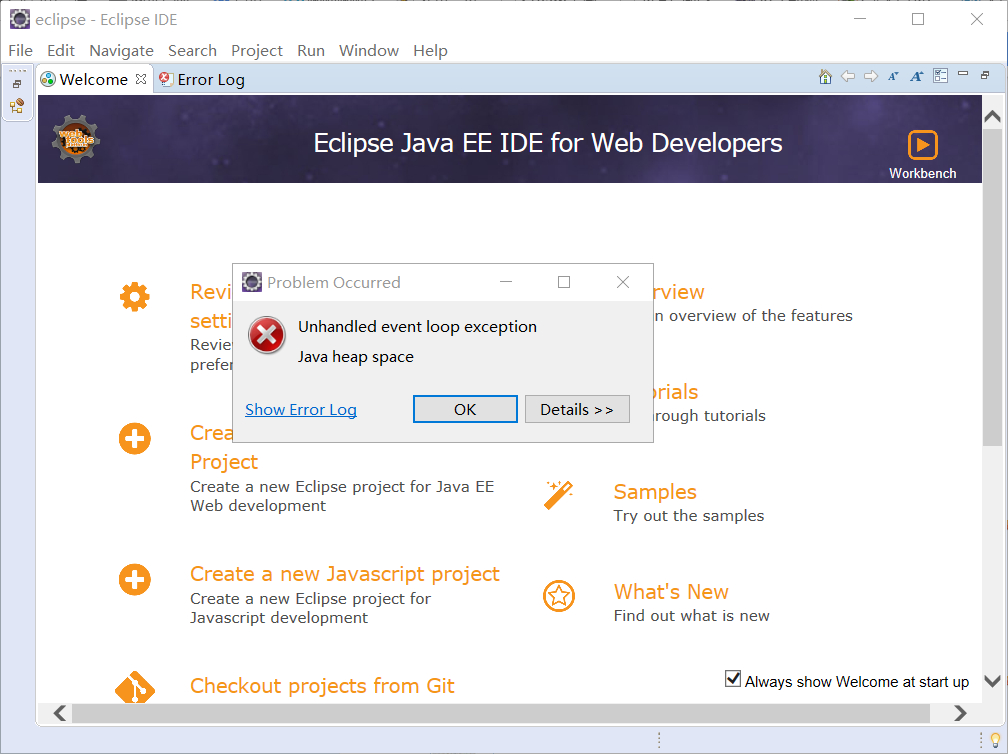The height and width of the screenshot is (754, 1008).
Task: Click the web tools gear logo
Action: 76,139
